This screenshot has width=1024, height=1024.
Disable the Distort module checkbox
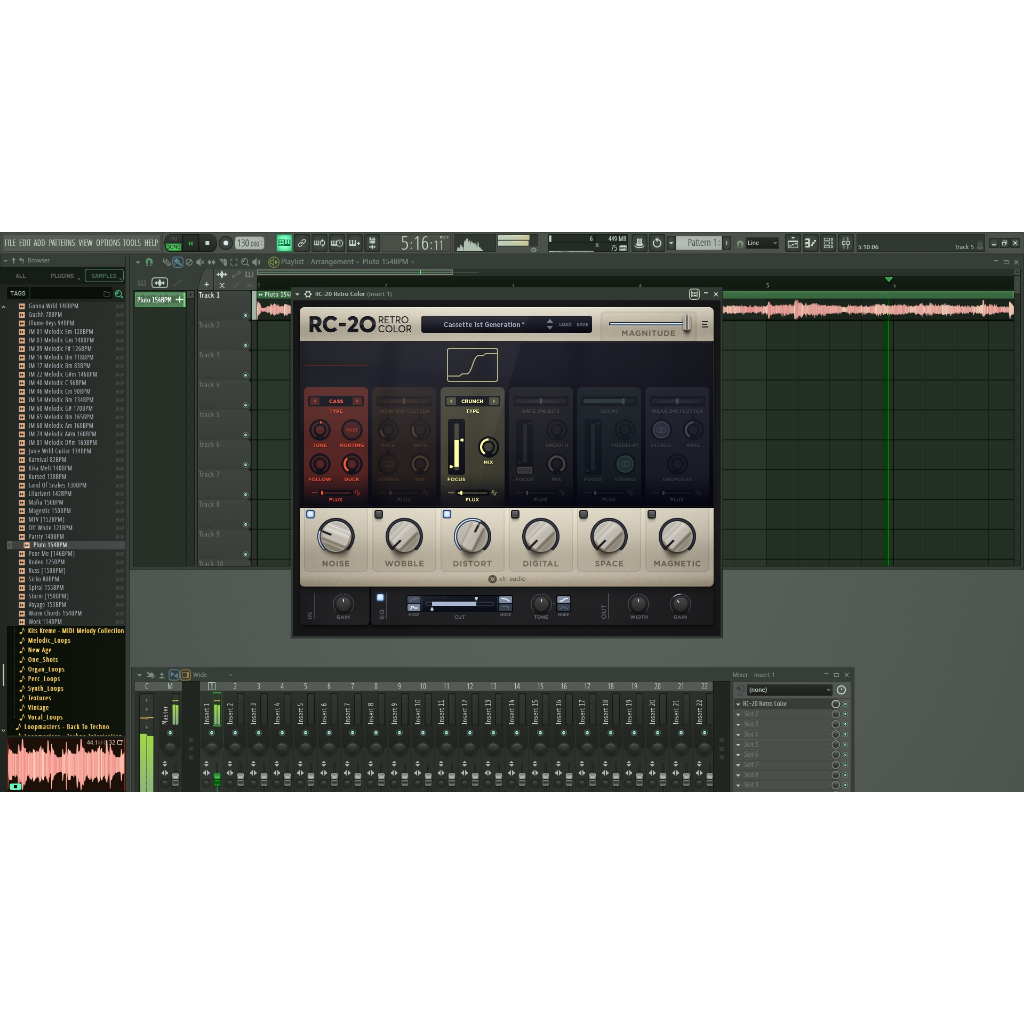tap(447, 515)
